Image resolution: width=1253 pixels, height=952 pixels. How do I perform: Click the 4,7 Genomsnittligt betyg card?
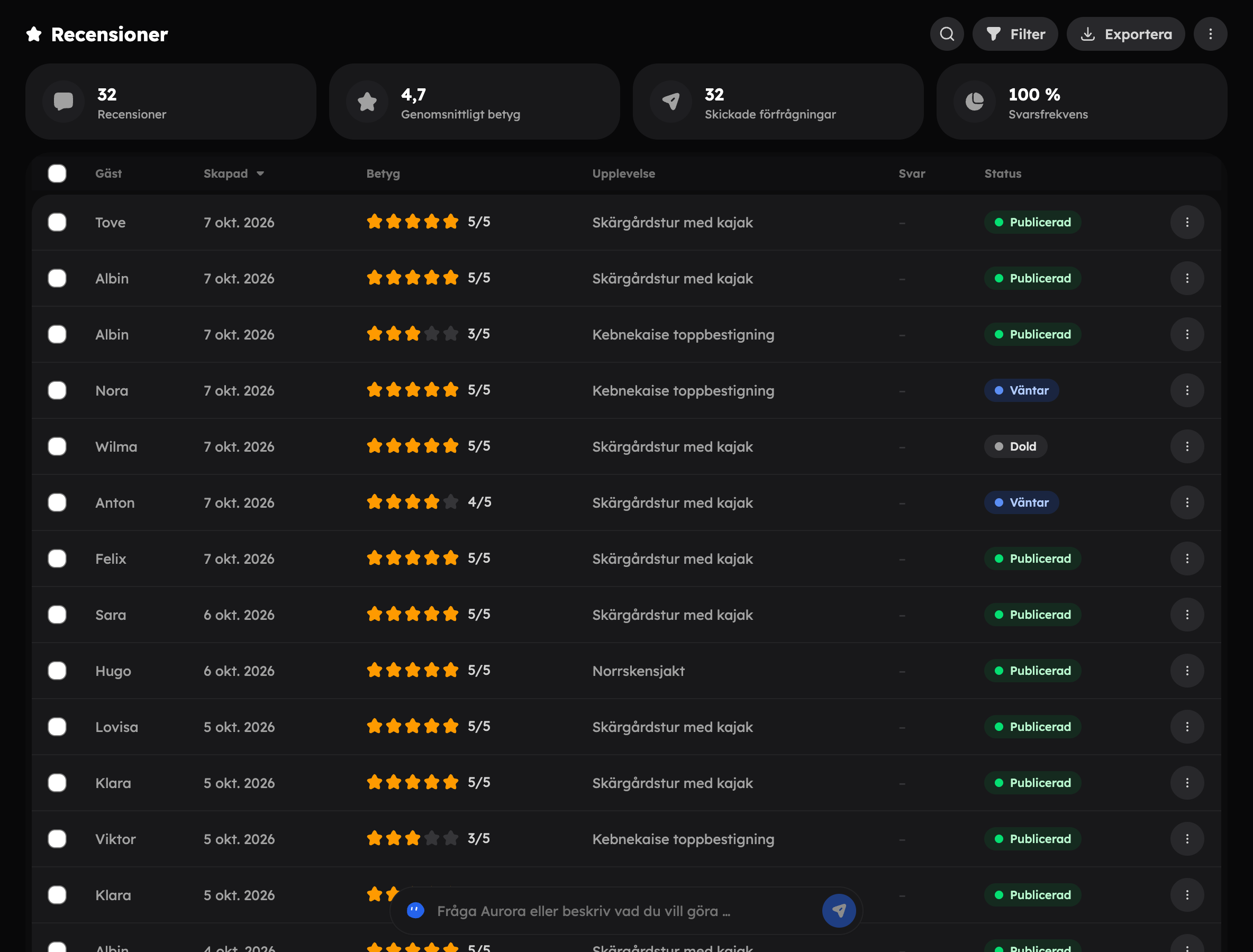(x=475, y=102)
